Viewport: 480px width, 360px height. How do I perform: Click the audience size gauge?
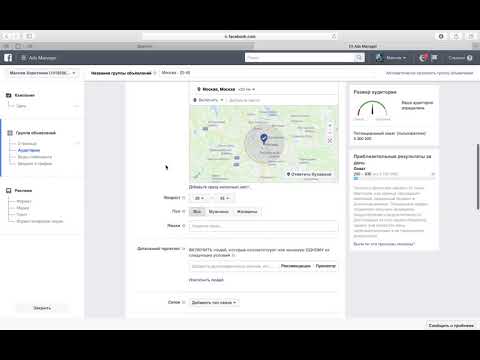tap(372, 110)
